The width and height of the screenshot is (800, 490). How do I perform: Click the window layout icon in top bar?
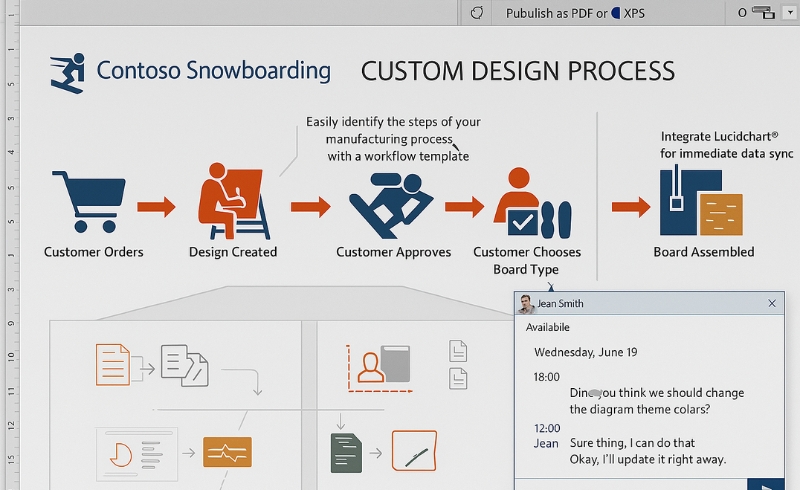tap(764, 12)
